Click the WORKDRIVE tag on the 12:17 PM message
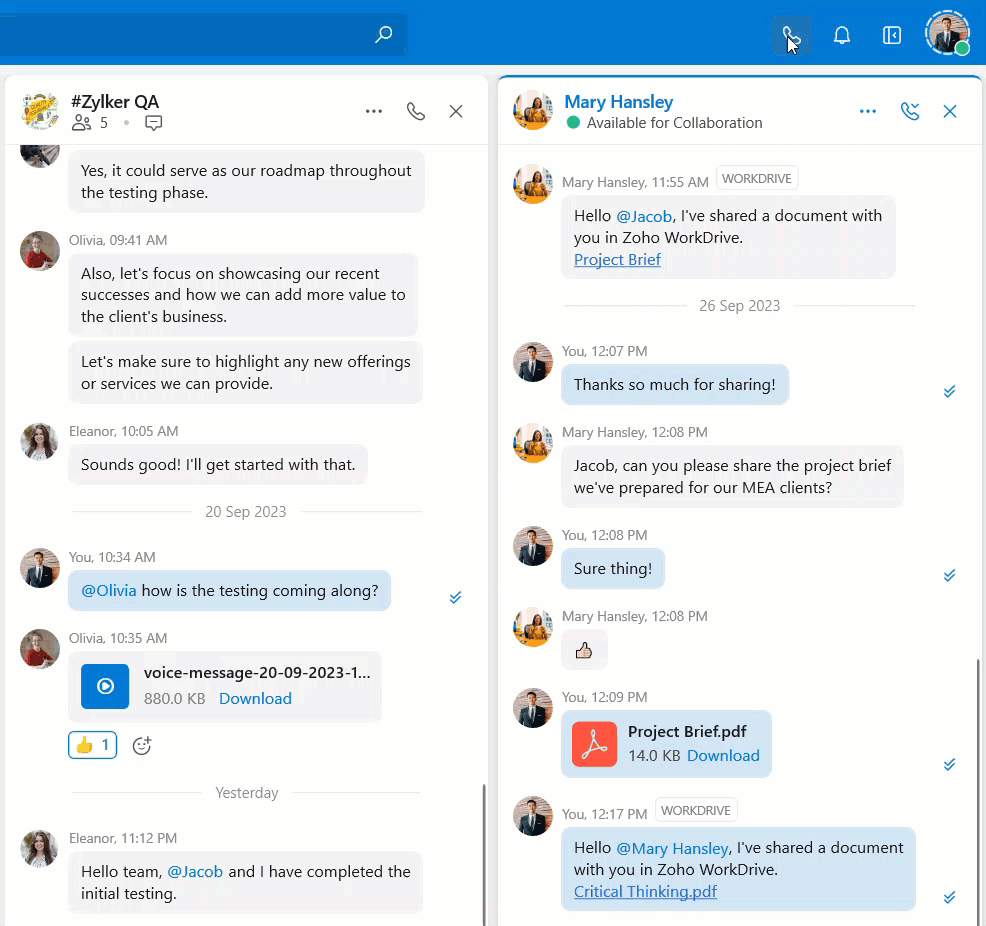986x926 pixels. pos(695,810)
